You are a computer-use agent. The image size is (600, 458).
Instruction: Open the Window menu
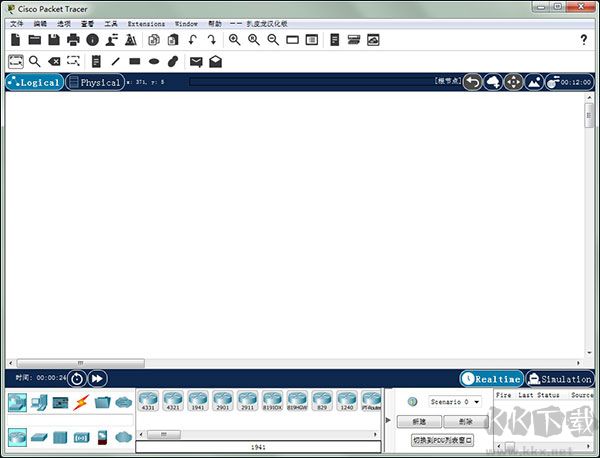[186, 23]
